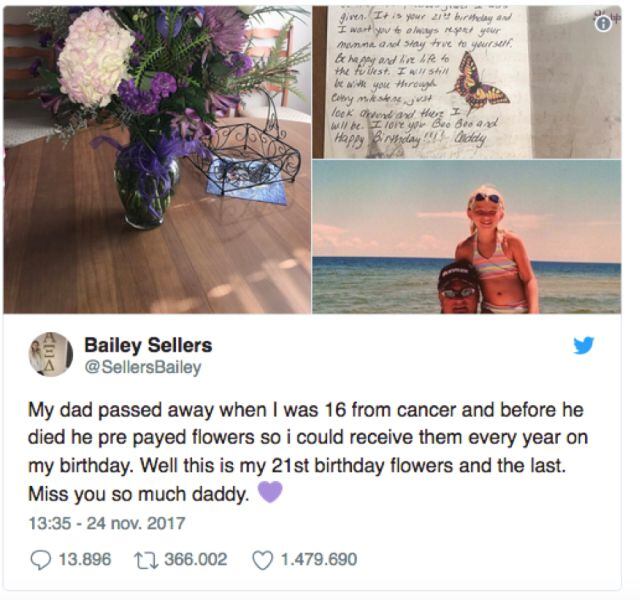Click the 13.896 replies count
The image size is (640, 600).
pyautogui.click(x=84, y=560)
